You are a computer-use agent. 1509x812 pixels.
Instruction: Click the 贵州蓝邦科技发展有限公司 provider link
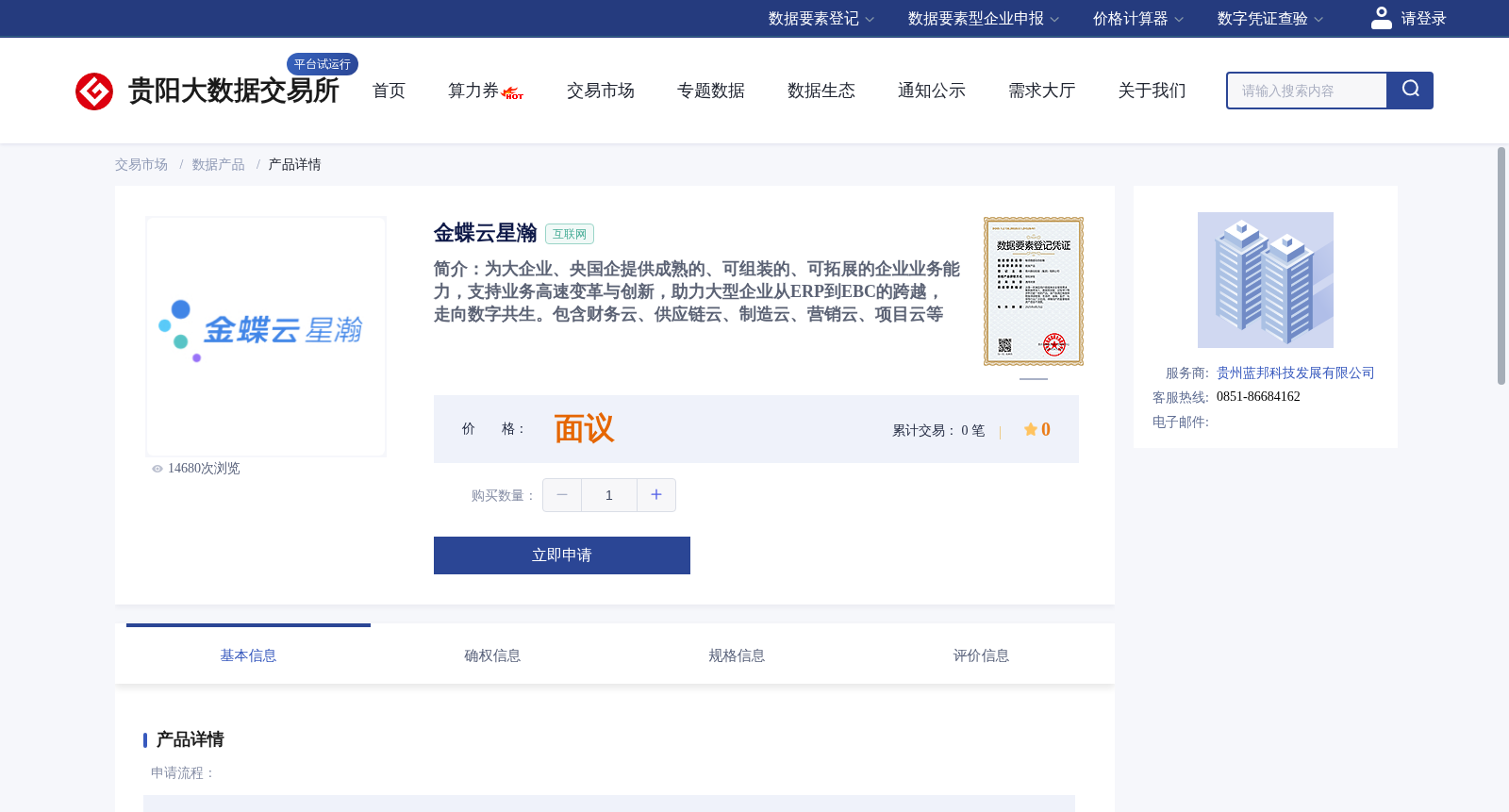pyautogui.click(x=1296, y=373)
